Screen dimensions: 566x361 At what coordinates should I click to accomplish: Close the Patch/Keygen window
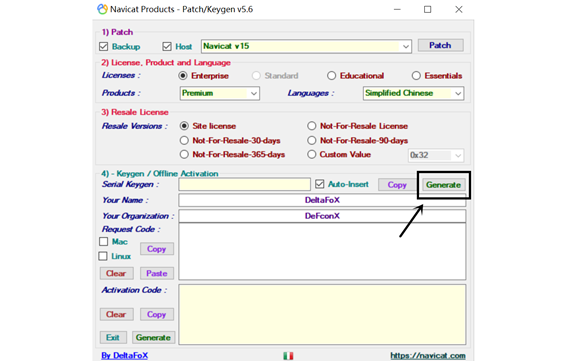coord(459,9)
